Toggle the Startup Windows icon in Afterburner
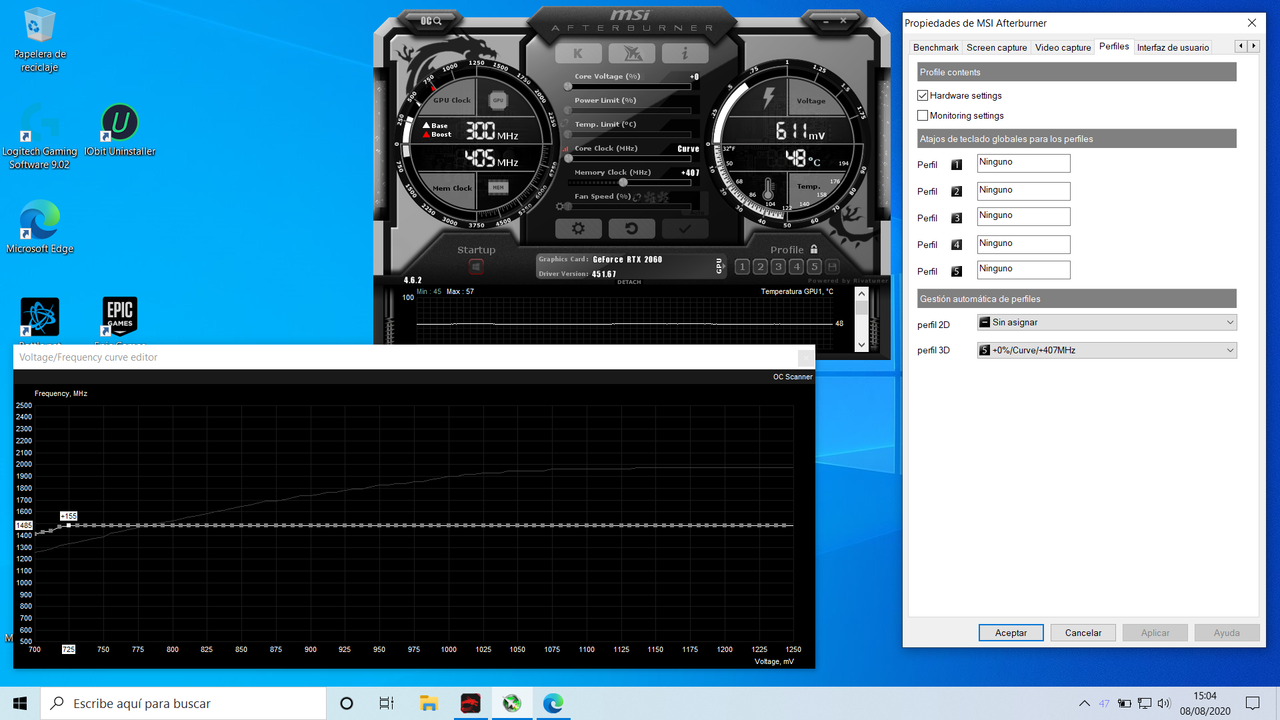This screenshot has width=1280, height=720. (x=476, y=267)
